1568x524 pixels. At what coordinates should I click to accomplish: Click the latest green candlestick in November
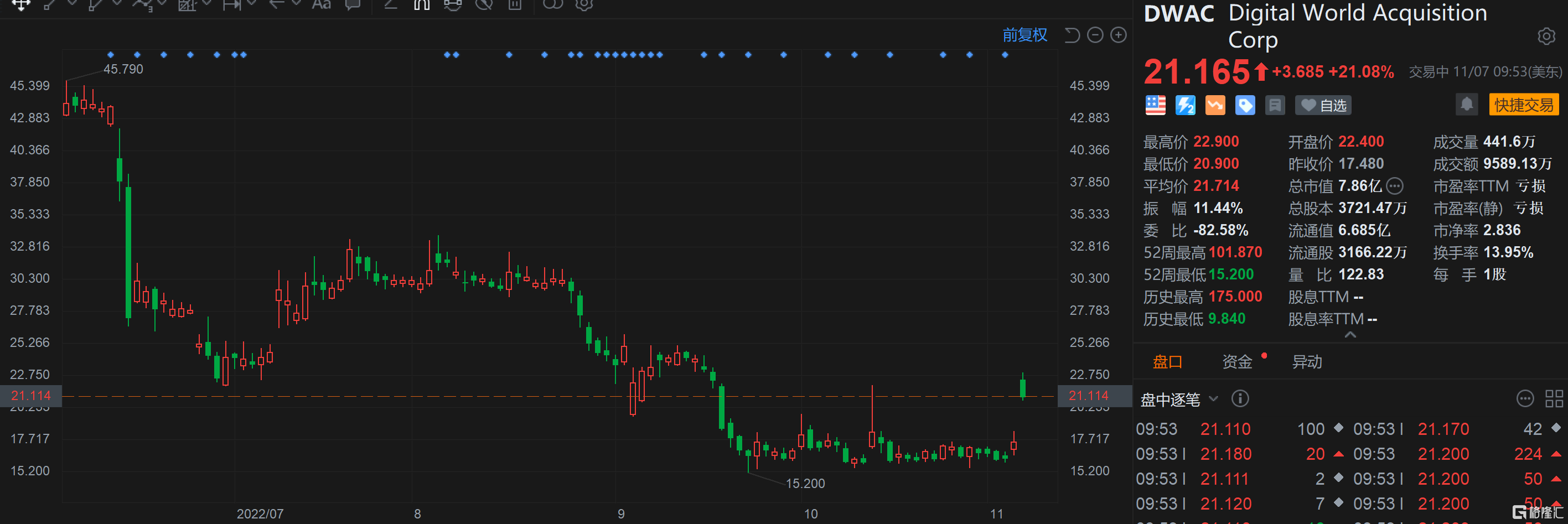(1023, 387)
